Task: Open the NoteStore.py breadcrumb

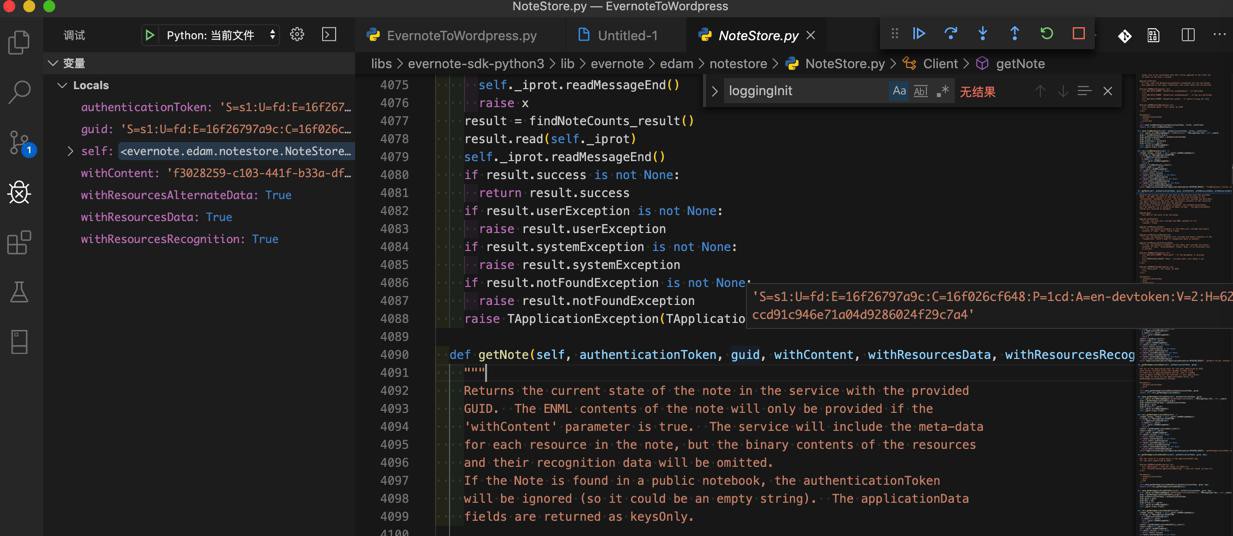Action: pyautogui.click(x=835, y=63)
